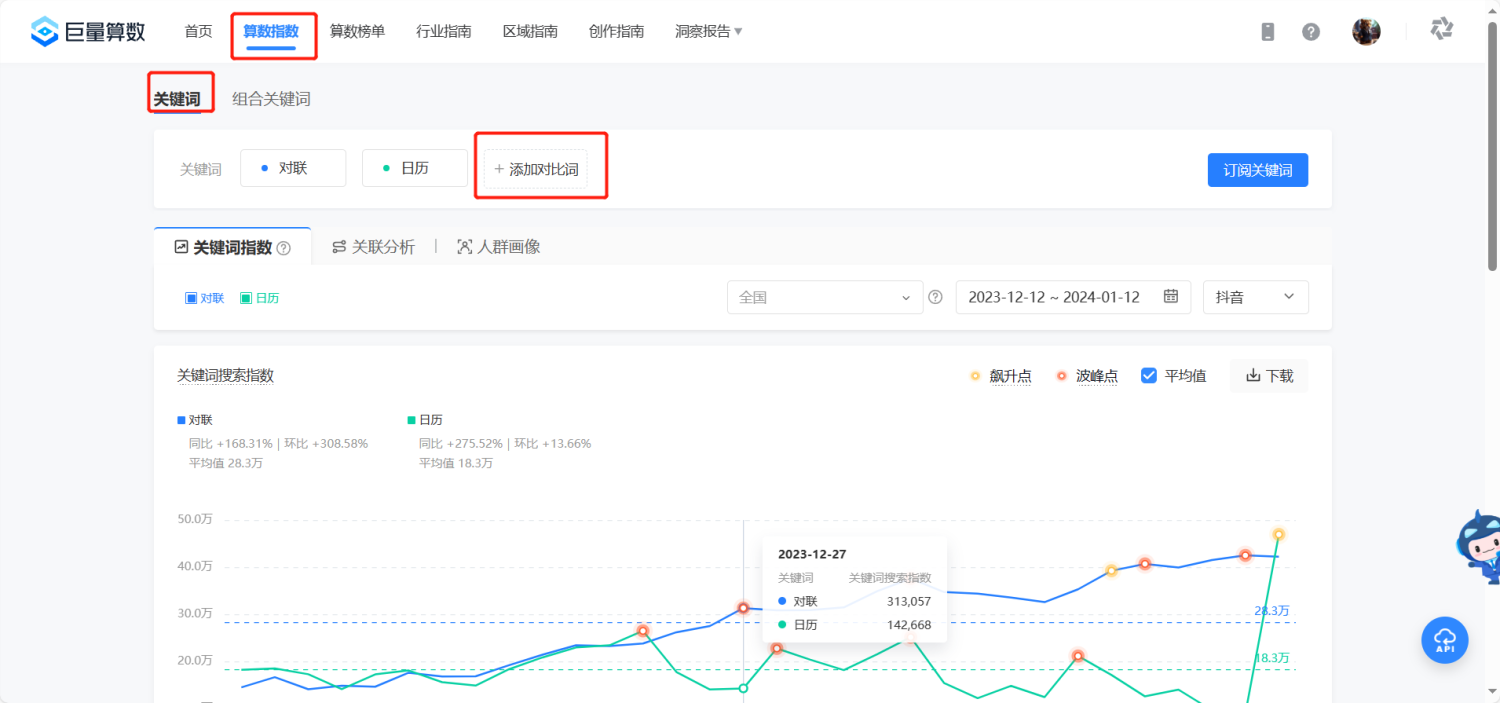
Task: Open the API cloud floating button
Action: pyautogui.click(x=1445, y=640)
